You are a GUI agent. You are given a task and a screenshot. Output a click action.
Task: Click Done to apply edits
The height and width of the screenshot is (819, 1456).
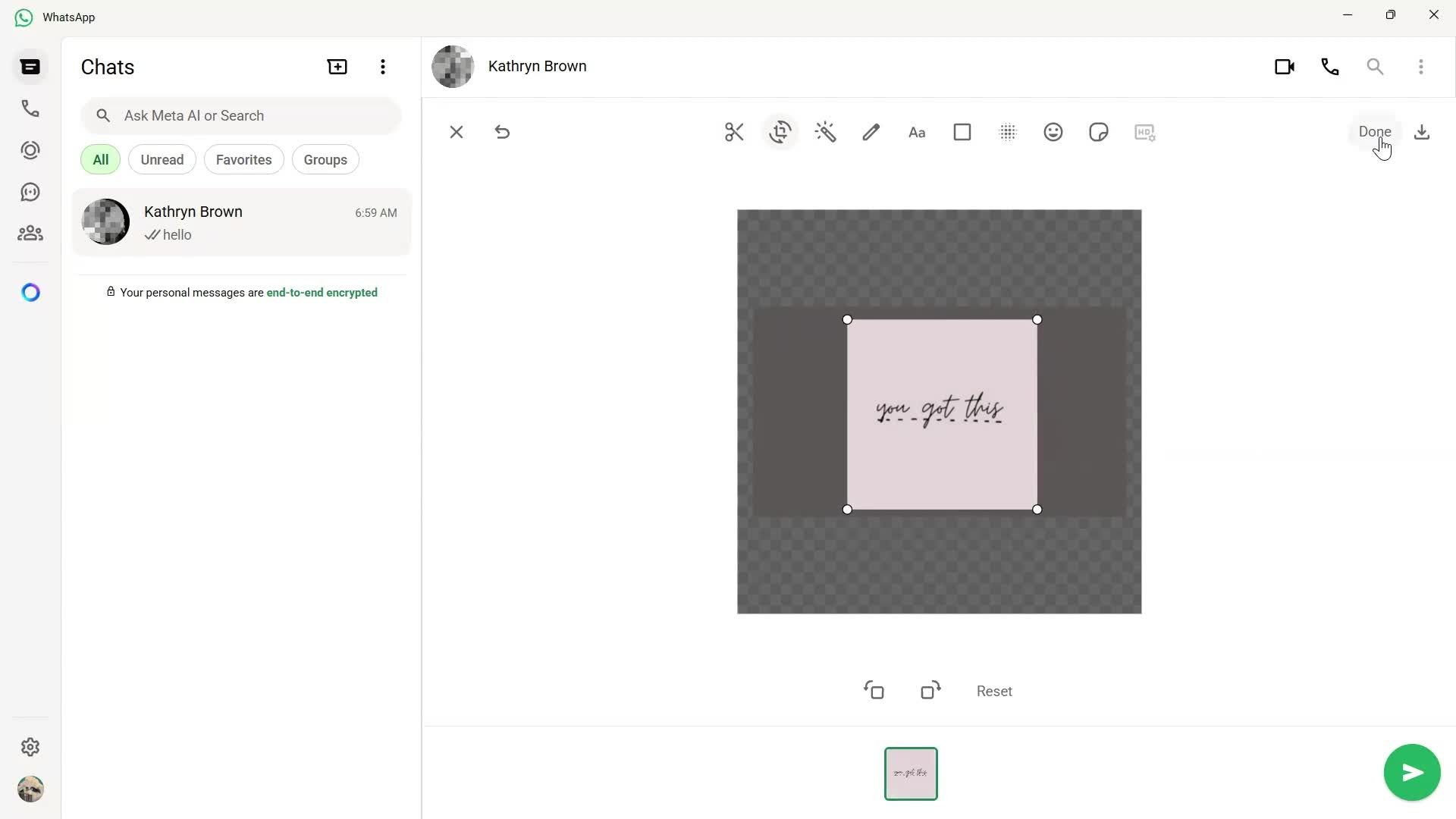(1374, 131)
